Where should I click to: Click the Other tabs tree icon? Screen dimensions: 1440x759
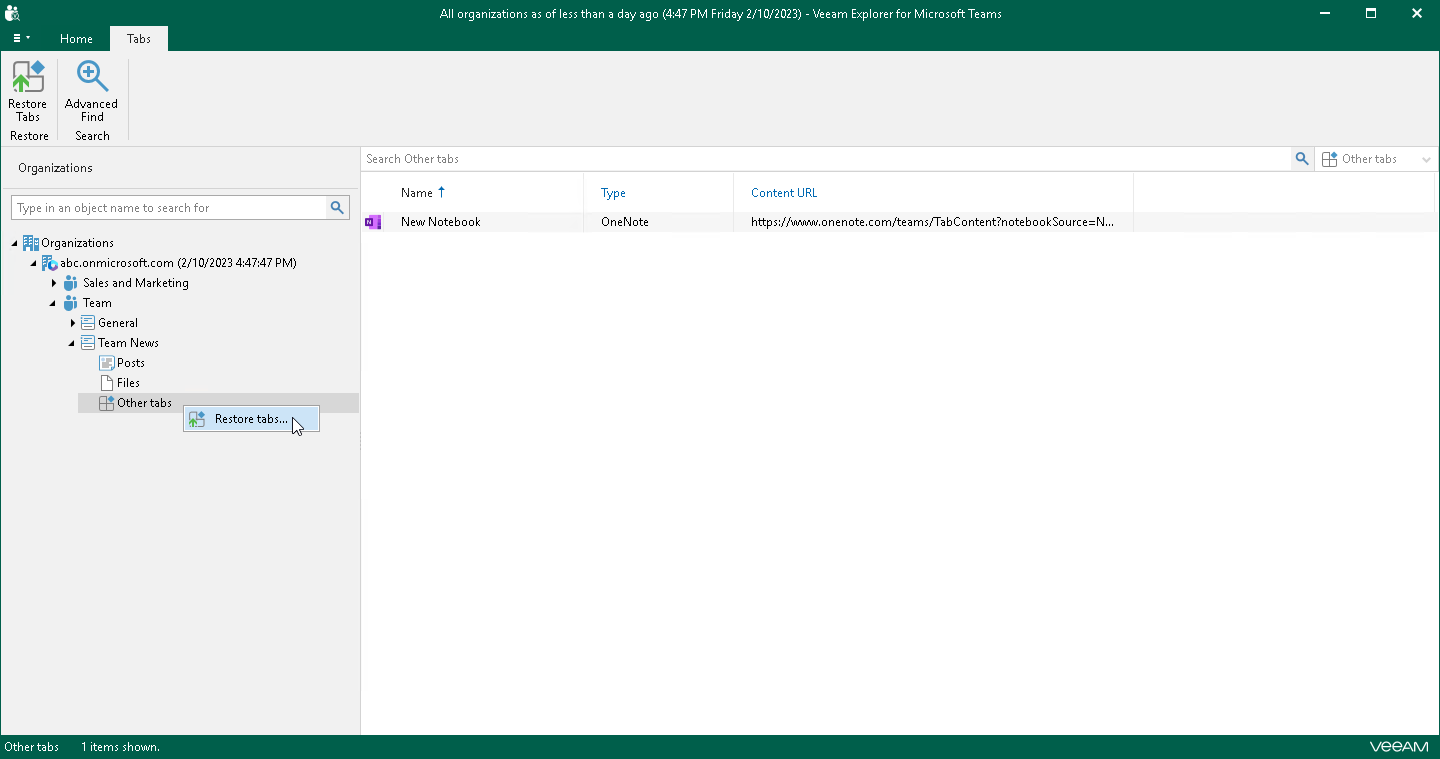click(x=107, y=403)
